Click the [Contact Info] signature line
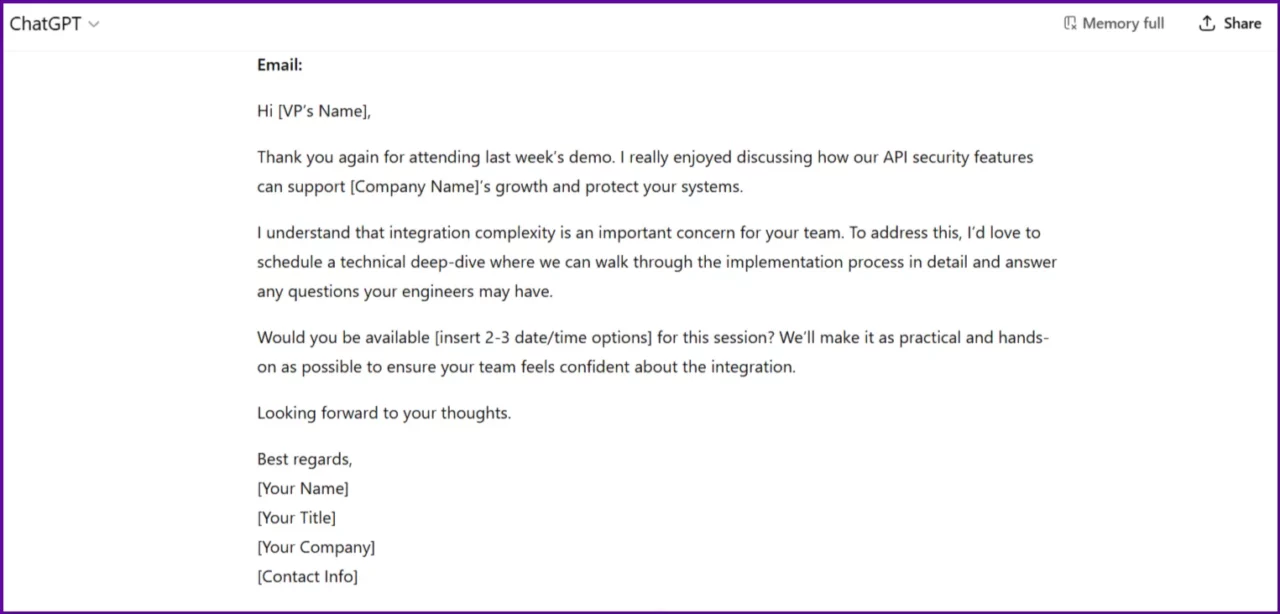Image resolution: width=1280 pixels, height=614 pixels. pos(307,576)
